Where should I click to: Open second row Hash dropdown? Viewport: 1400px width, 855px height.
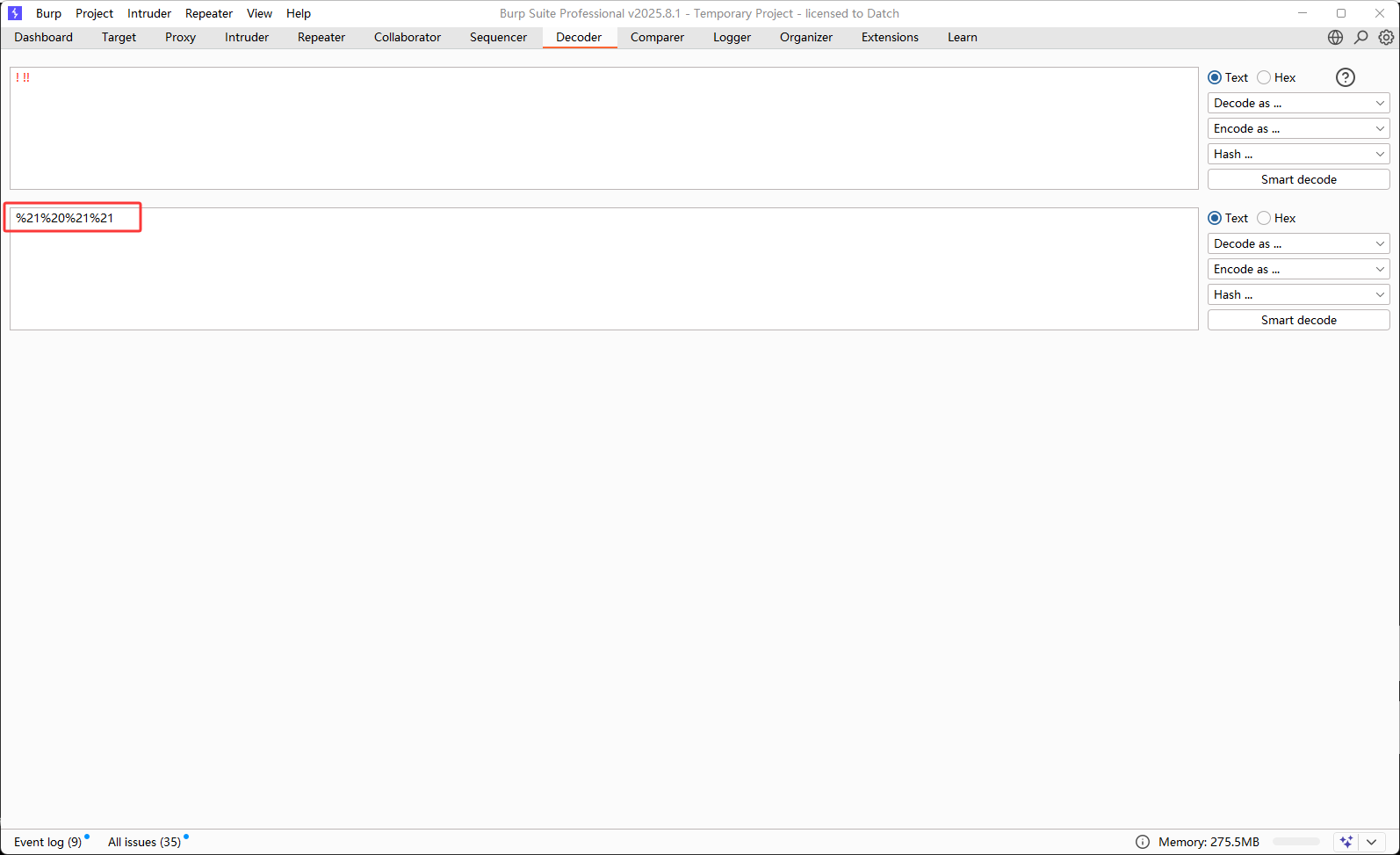(1298, 294)
